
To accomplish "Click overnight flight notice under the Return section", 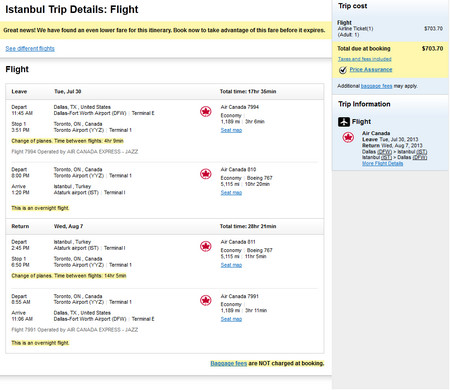I will (x=40, y=343).
